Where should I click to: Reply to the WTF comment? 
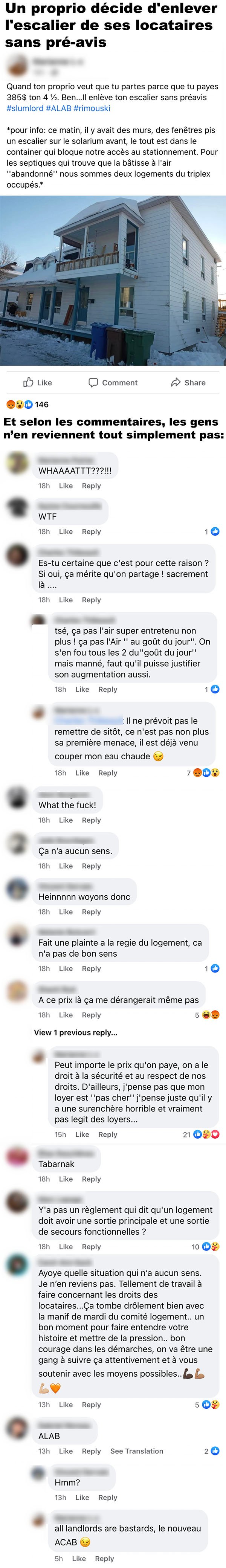pos(92,531)
